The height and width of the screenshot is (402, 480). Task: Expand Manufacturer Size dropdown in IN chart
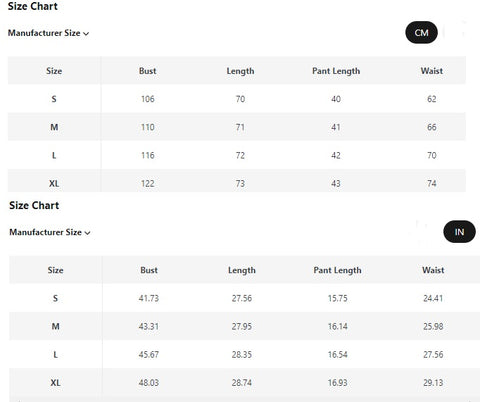pyautogui.click(x=50, y=232)
